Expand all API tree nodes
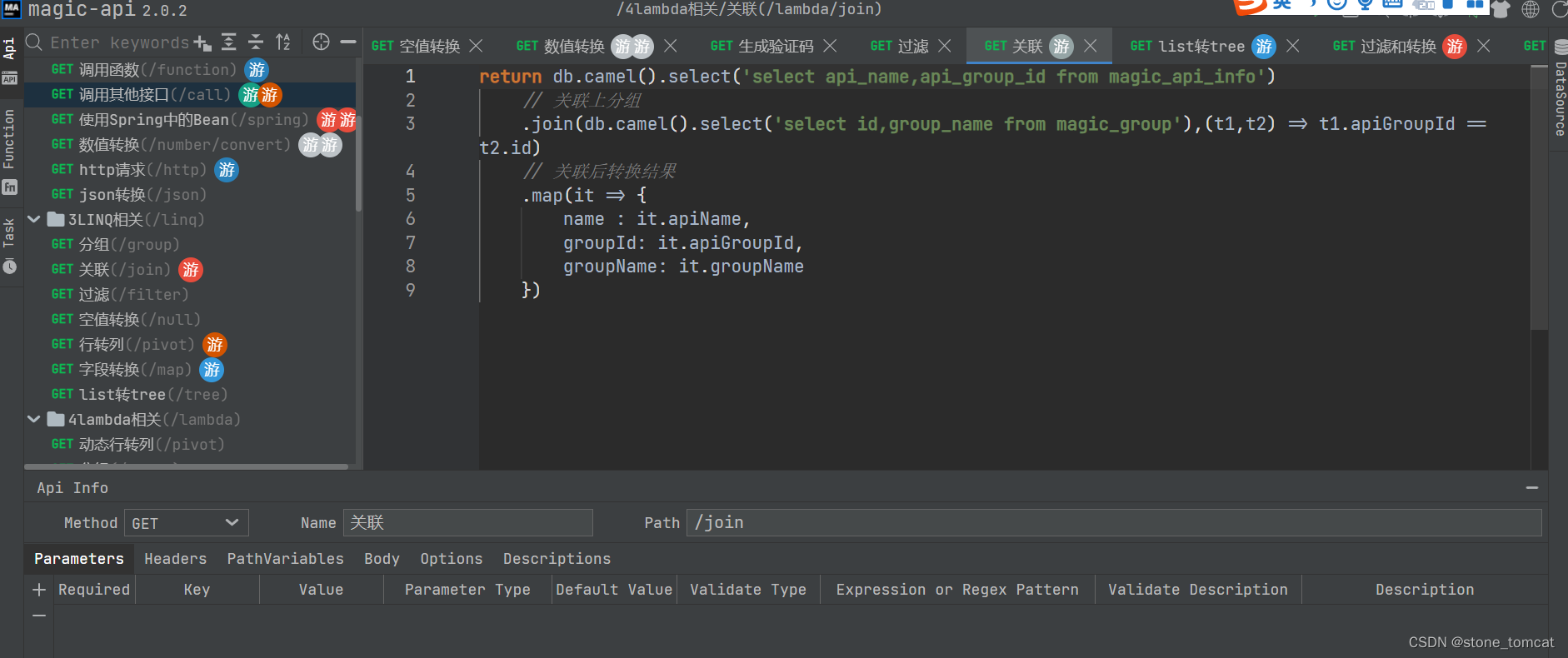Viewport: 1568px width, 658px height. (229, 42)
